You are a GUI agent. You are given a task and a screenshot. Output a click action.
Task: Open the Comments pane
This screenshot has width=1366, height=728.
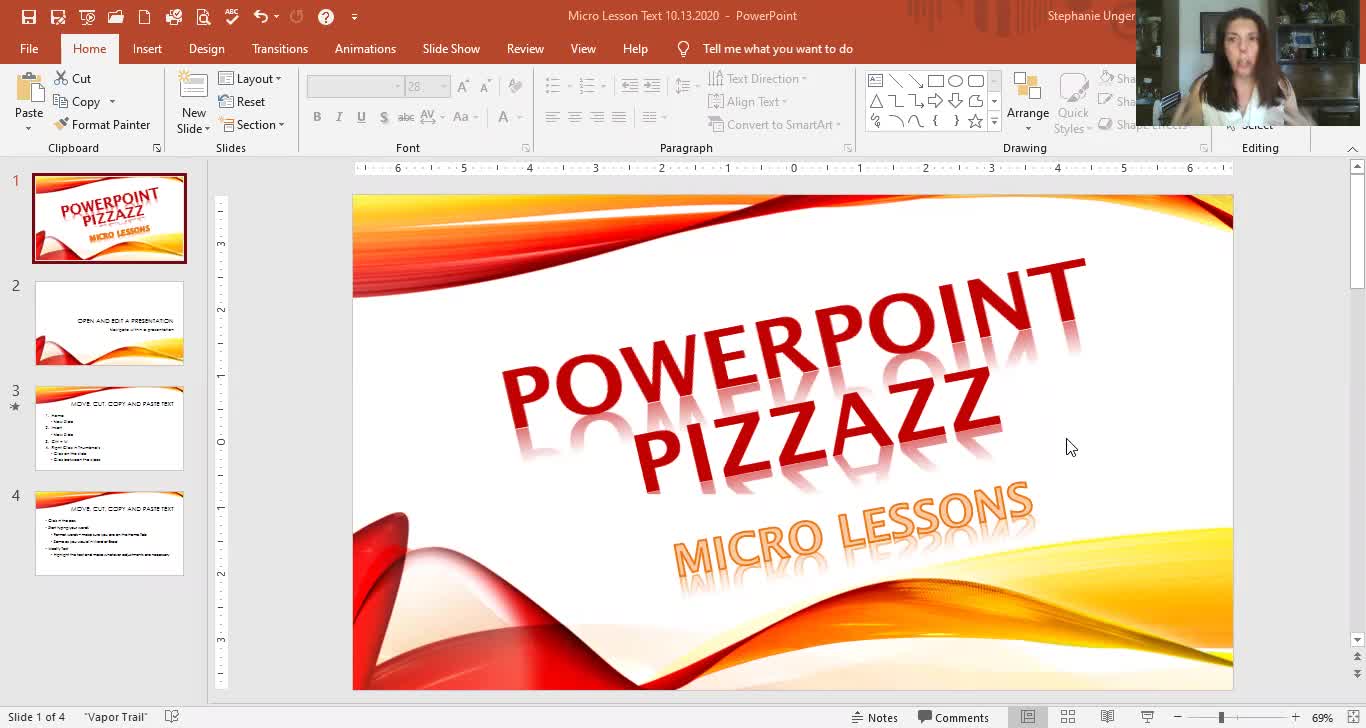point(953,717)
